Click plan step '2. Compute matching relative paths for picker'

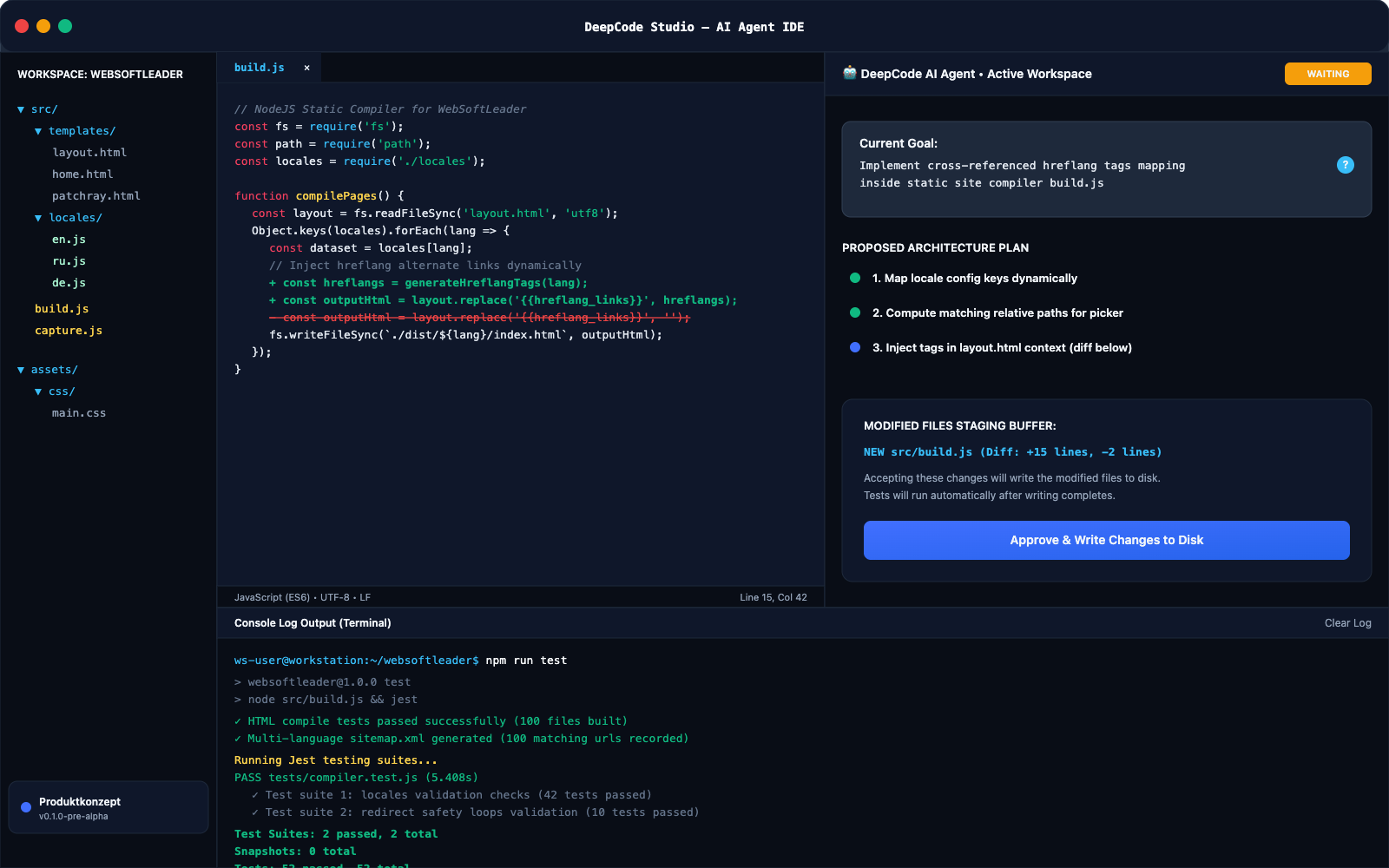tap(997, 312)
